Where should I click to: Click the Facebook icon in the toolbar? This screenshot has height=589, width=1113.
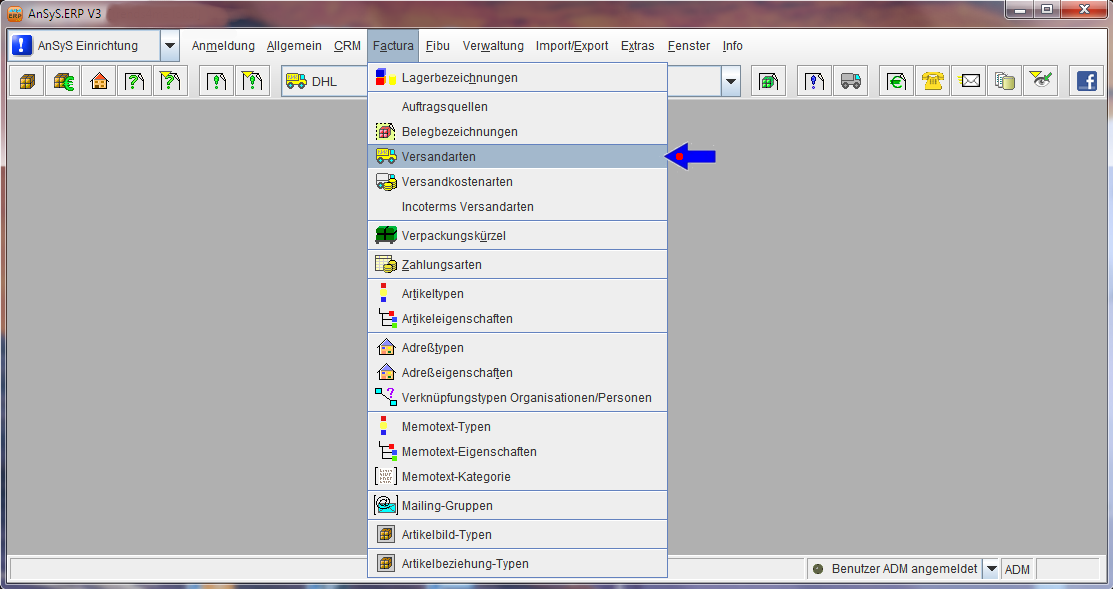click(1086, 81)
